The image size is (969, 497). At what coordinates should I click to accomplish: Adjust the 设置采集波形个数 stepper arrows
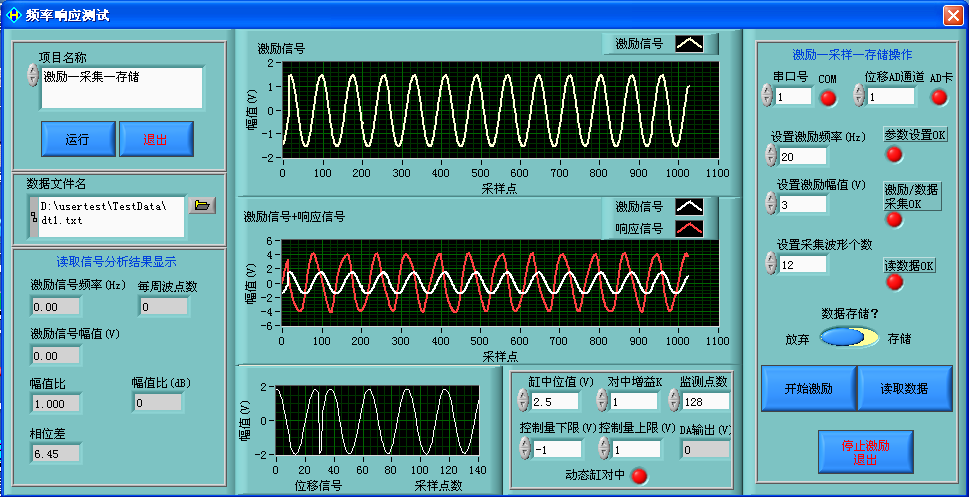tap(769, 263)
